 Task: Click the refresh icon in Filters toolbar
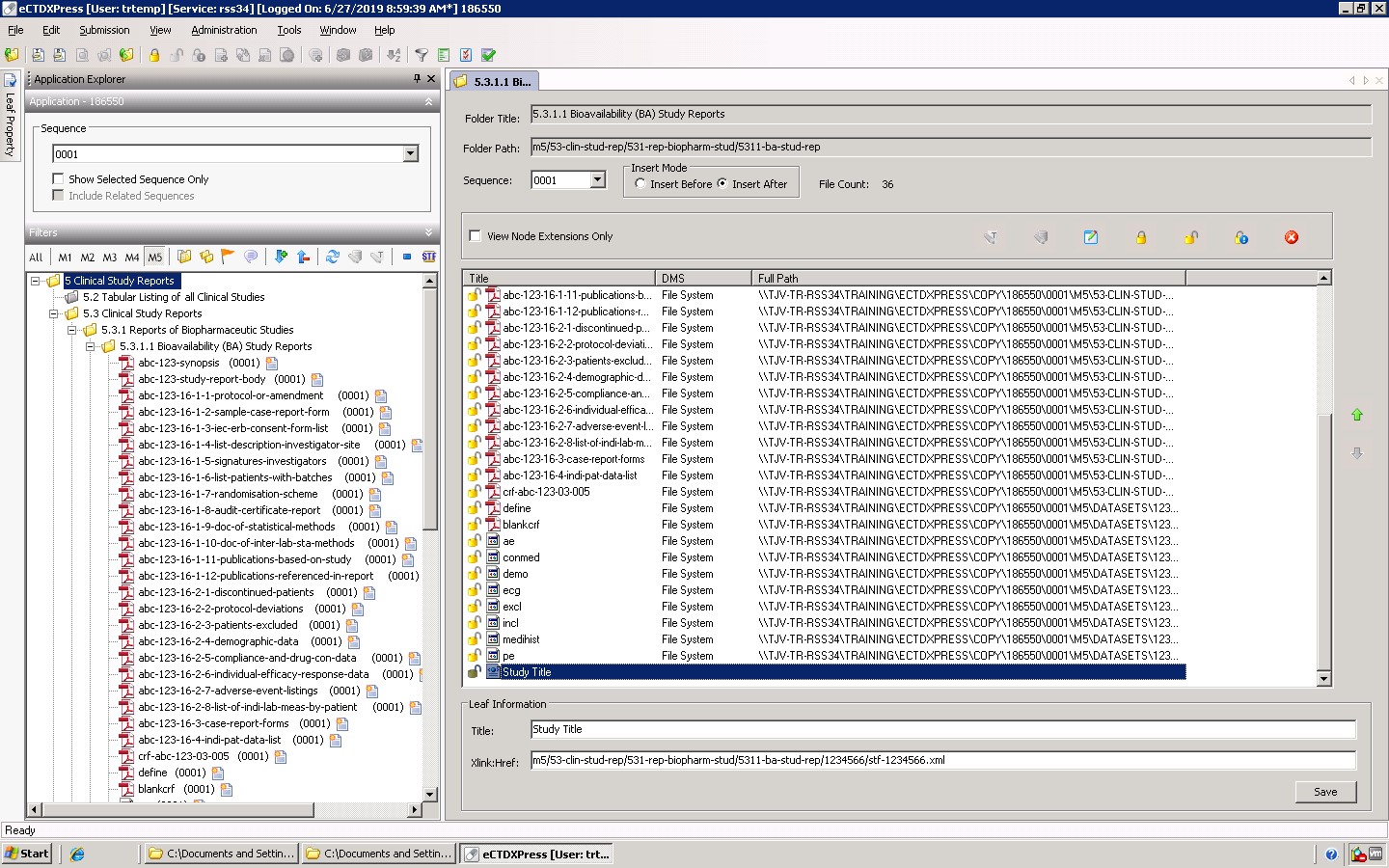[332, 257]
